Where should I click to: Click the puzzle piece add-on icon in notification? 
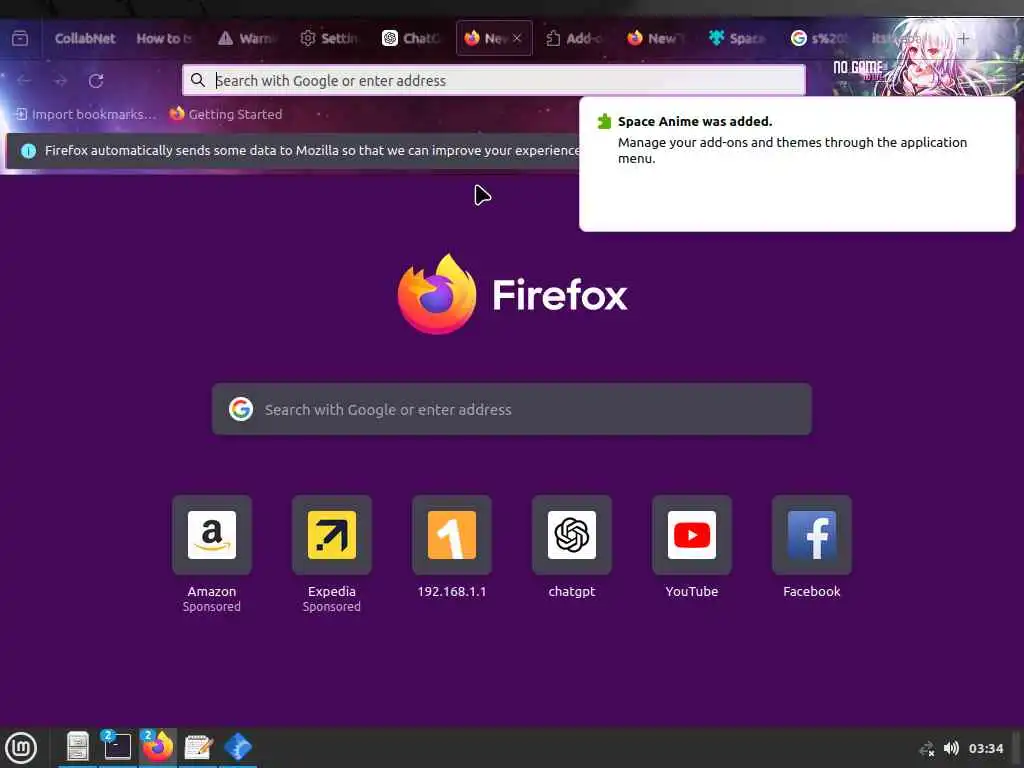[605, 121]
